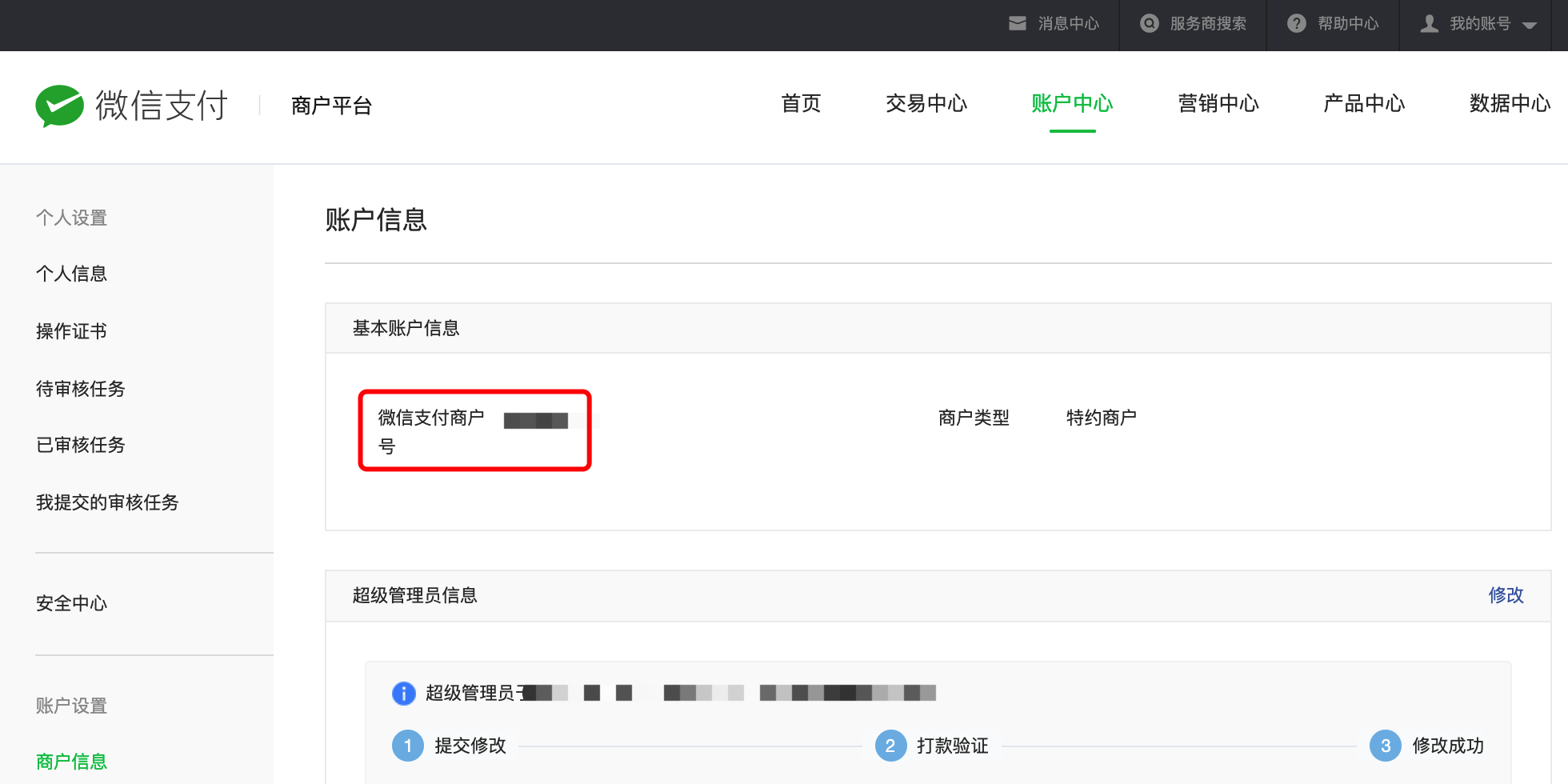Click the question mark icon for 帮助中心
The image size is (1568, 784).
pos(1297,23)
